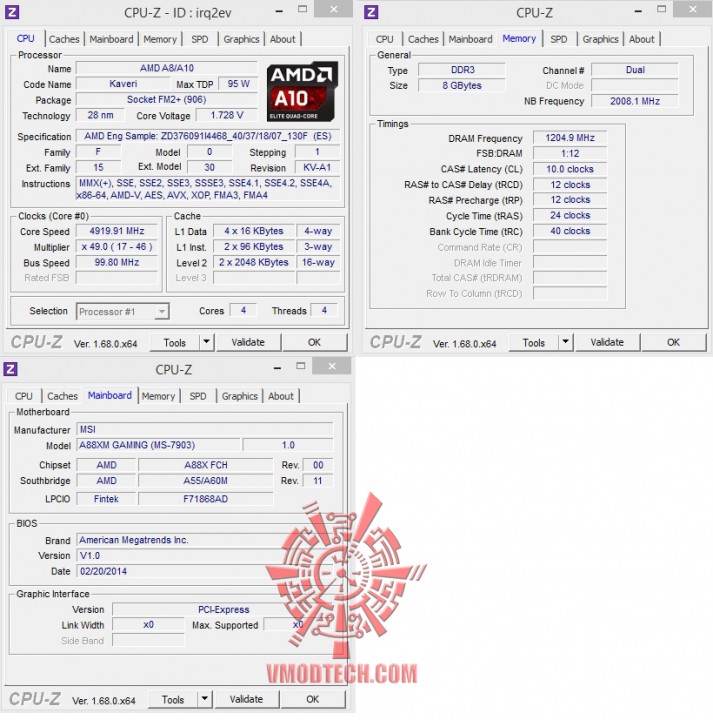
Task: Click Validate in the Memory window
Action: pos(607,342)
